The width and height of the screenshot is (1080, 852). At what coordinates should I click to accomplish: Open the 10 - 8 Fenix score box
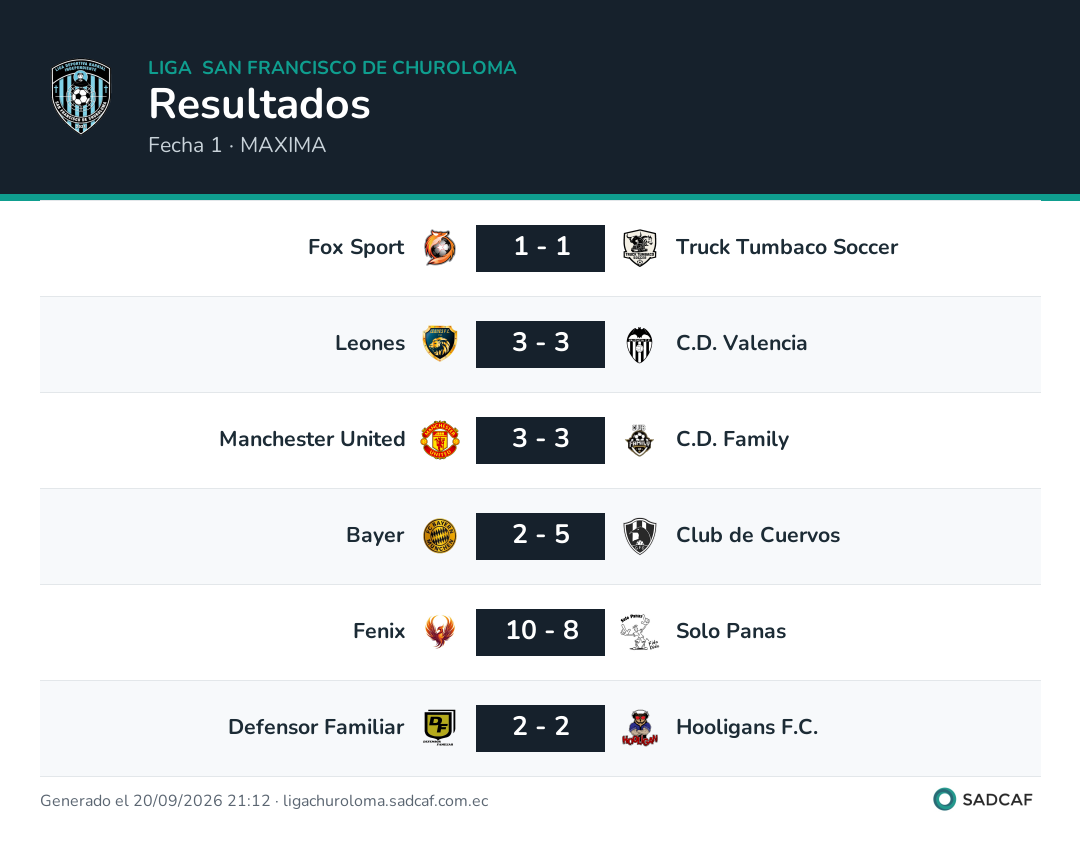541,632
